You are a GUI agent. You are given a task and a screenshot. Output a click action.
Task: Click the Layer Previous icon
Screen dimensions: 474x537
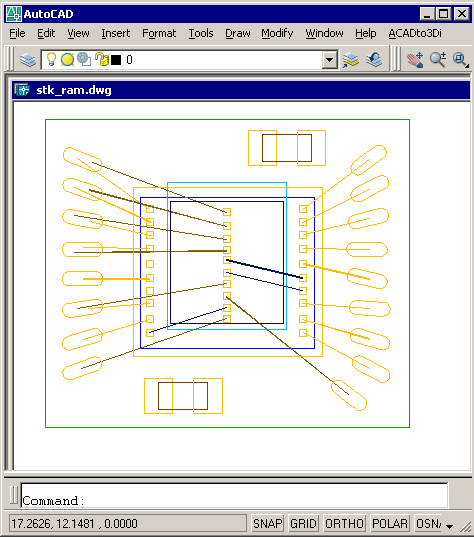pos(374,60)
